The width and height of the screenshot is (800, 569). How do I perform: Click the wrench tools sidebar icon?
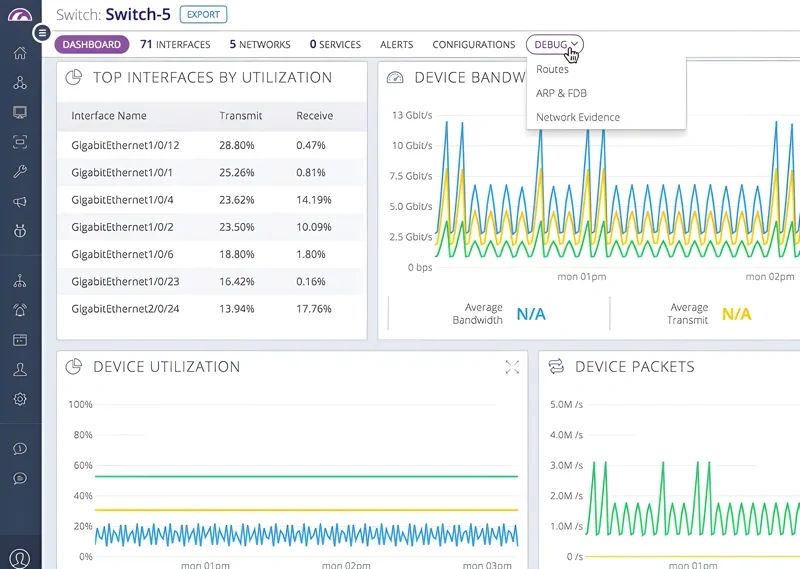[x=20, y=172]
